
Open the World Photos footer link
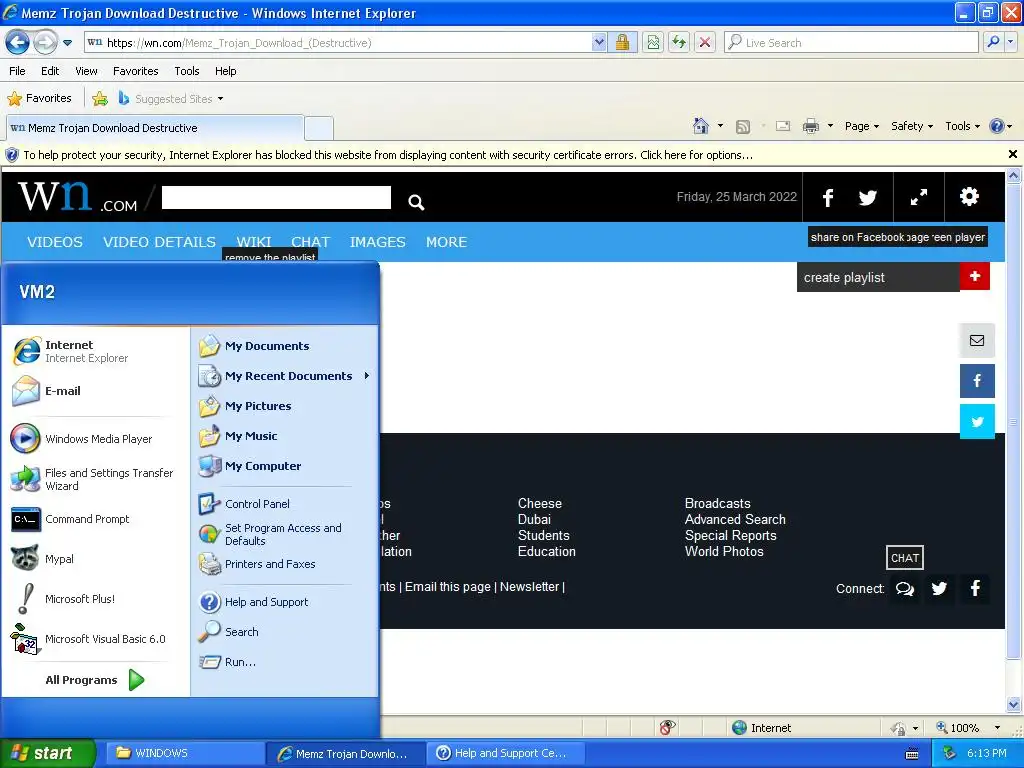(x=724, y=551)
